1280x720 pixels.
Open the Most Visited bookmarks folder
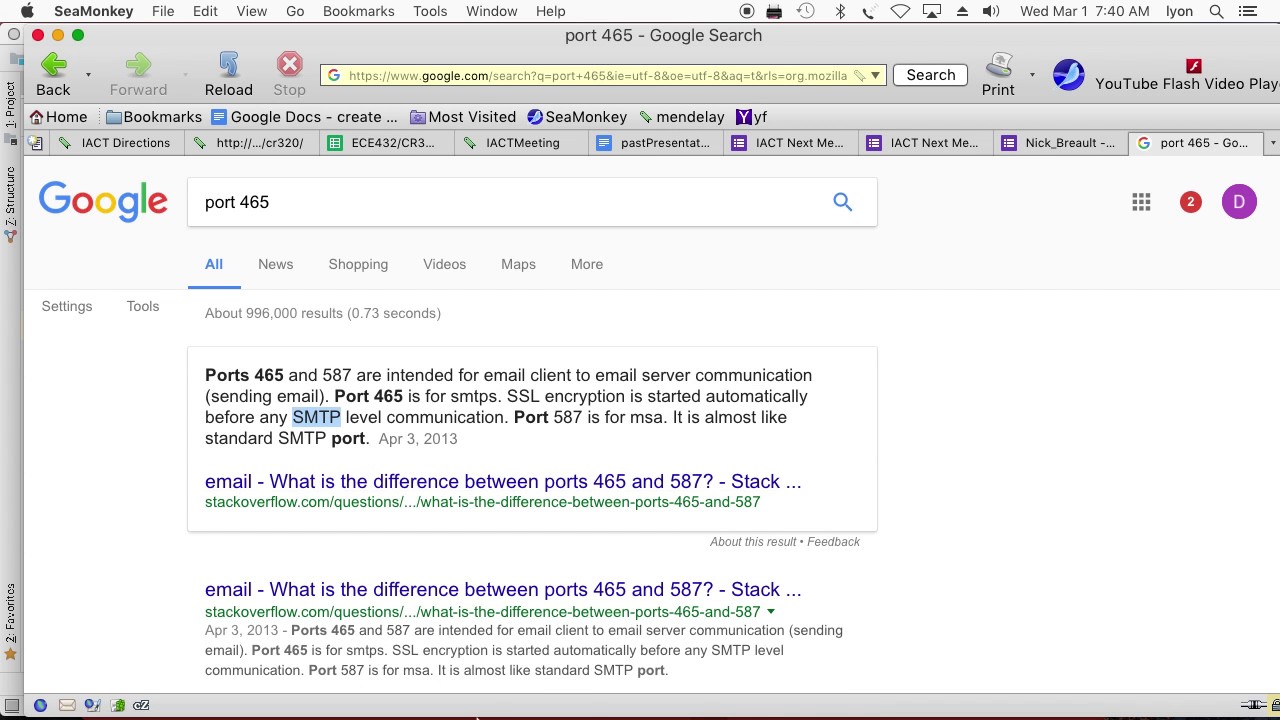tap(463, 117)
